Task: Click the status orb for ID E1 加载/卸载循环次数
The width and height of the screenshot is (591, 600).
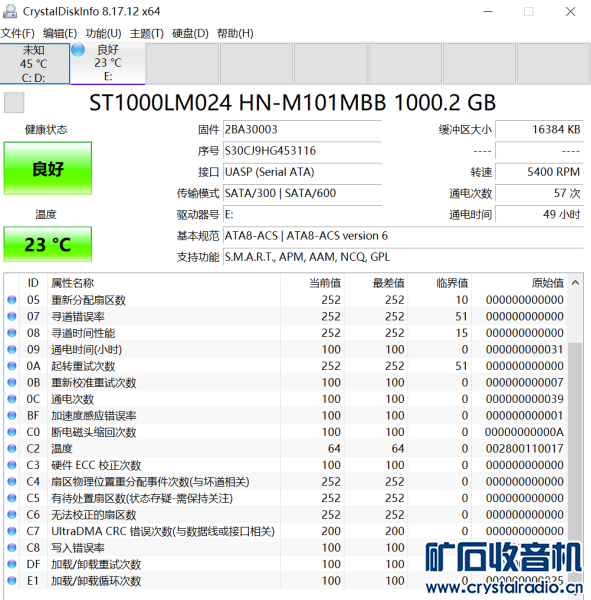Action: [12, 580]
